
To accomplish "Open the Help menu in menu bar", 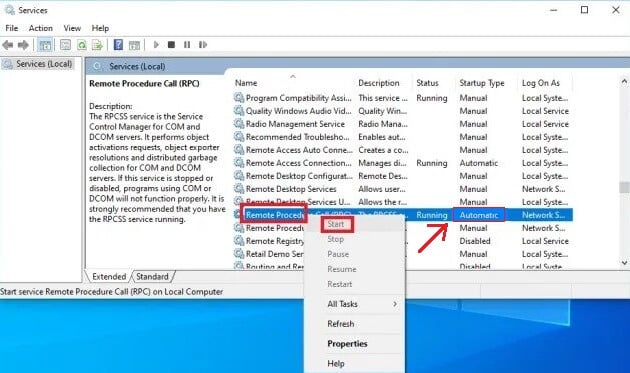I will pyautogui.click(x=100, y=28).
